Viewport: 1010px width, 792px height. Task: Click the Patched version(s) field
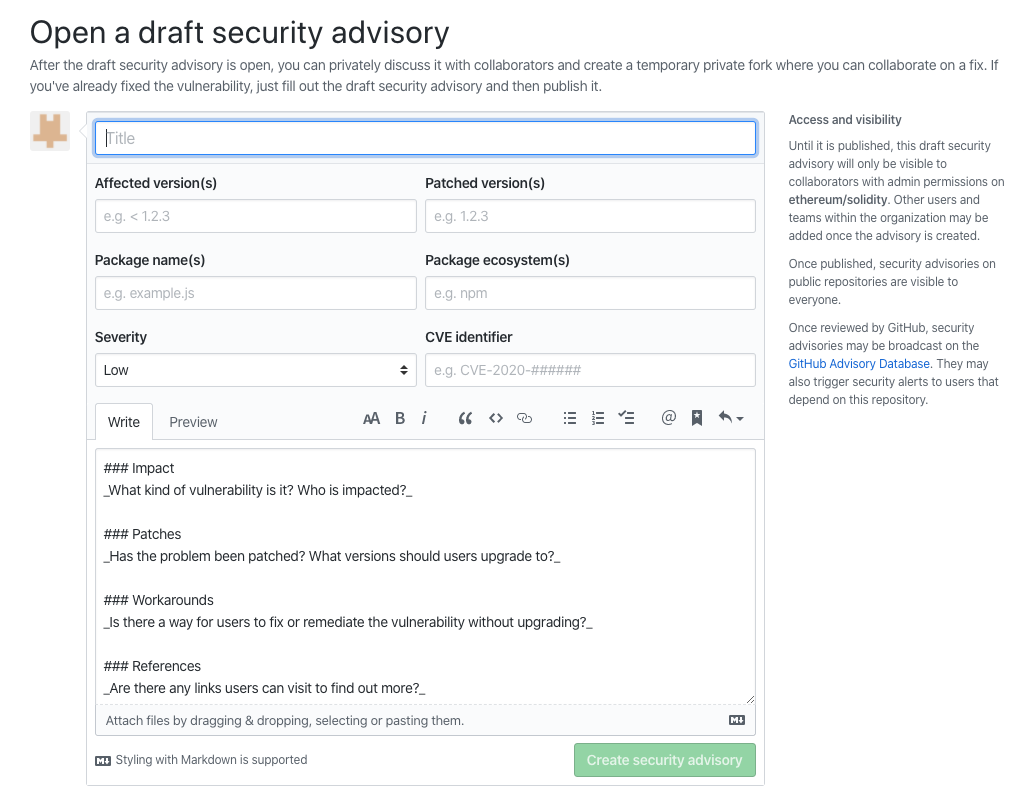(590, 216)
